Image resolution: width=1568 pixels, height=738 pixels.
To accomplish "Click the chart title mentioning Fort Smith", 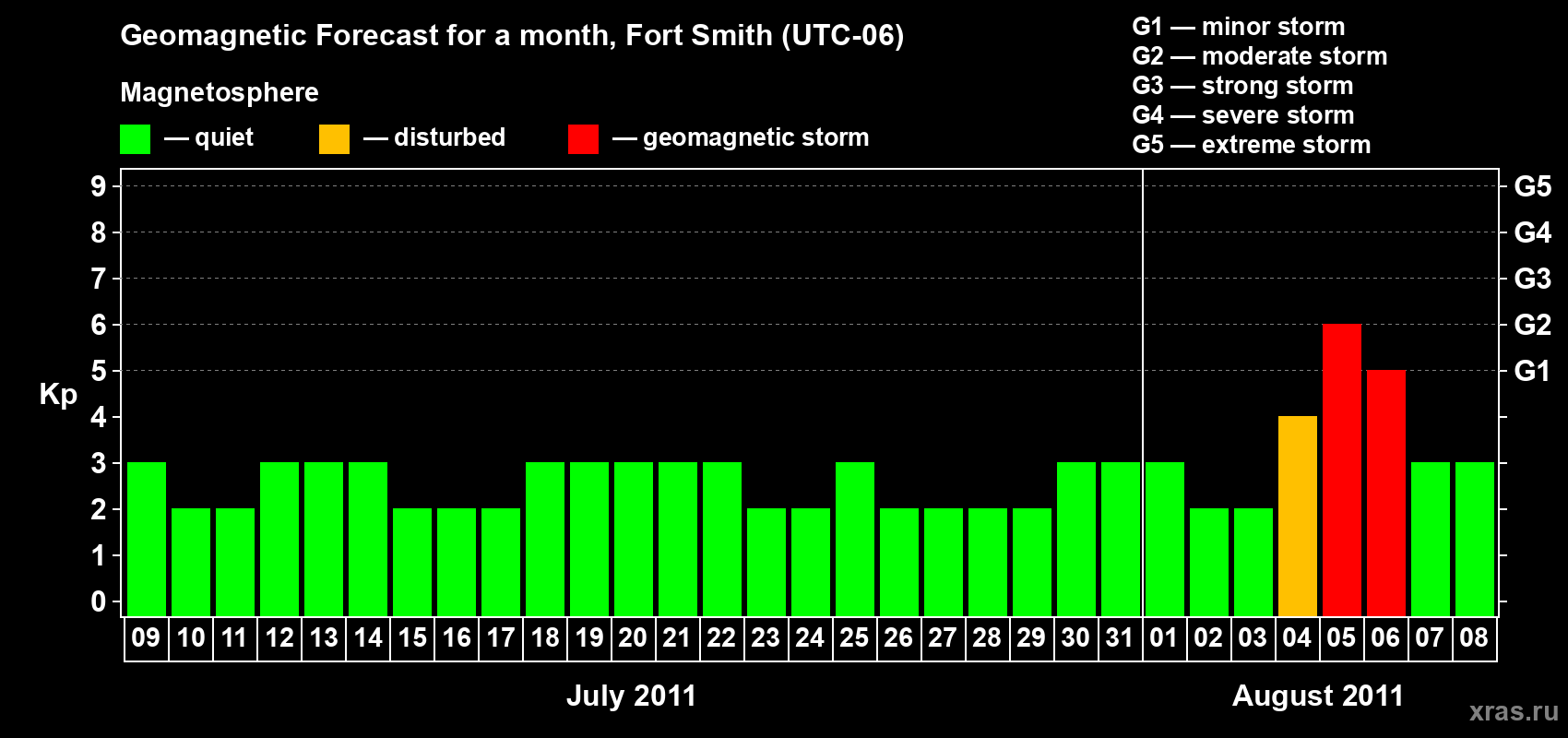I will click(512, 35).
